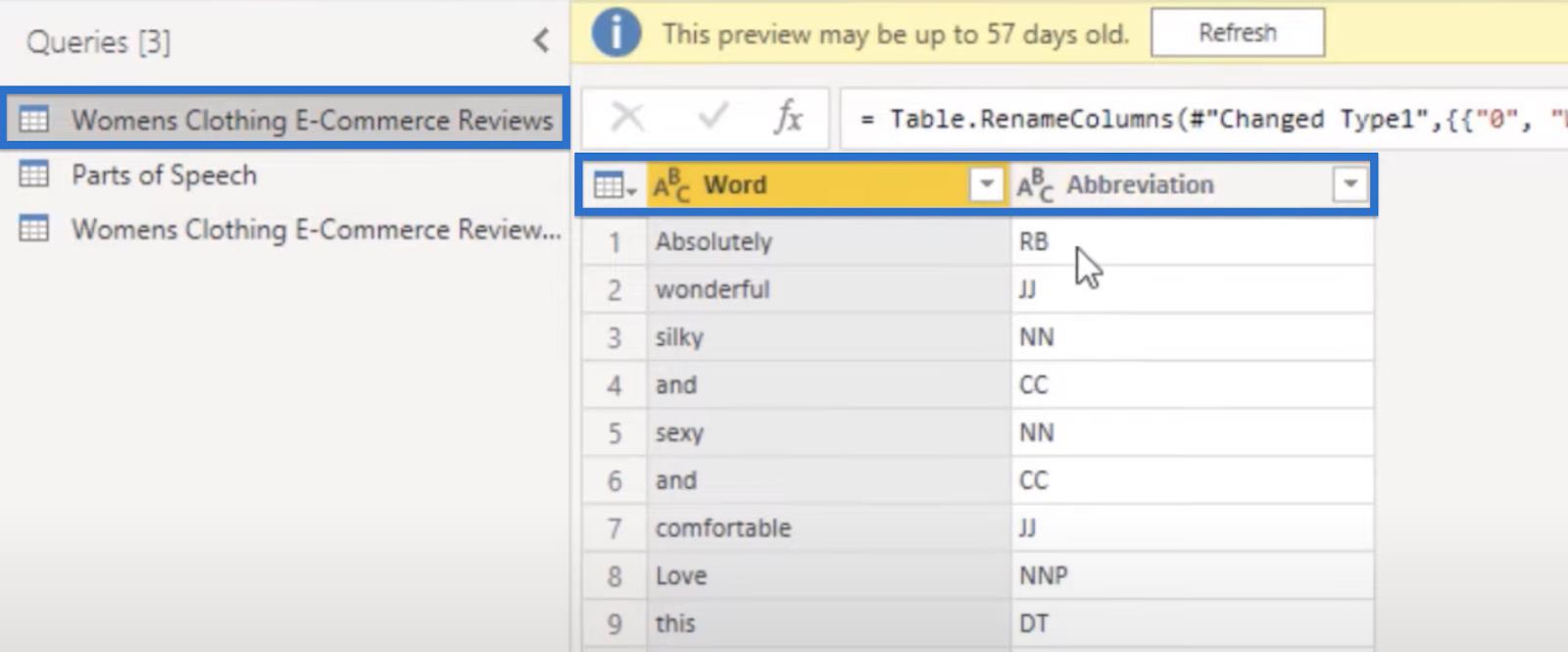This screenshot has height=652, width=1568.
Task: Select row number 4
Action: [614, 385]
